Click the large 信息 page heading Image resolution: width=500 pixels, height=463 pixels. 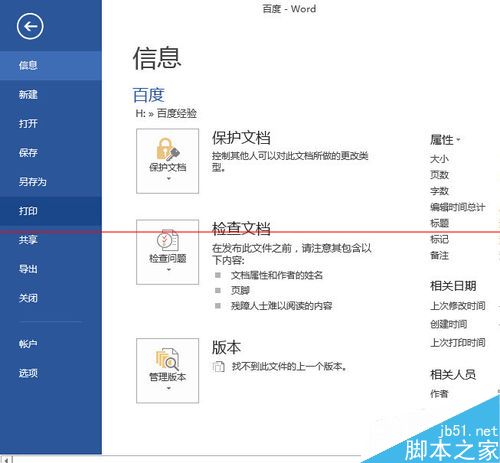point(157,58)
